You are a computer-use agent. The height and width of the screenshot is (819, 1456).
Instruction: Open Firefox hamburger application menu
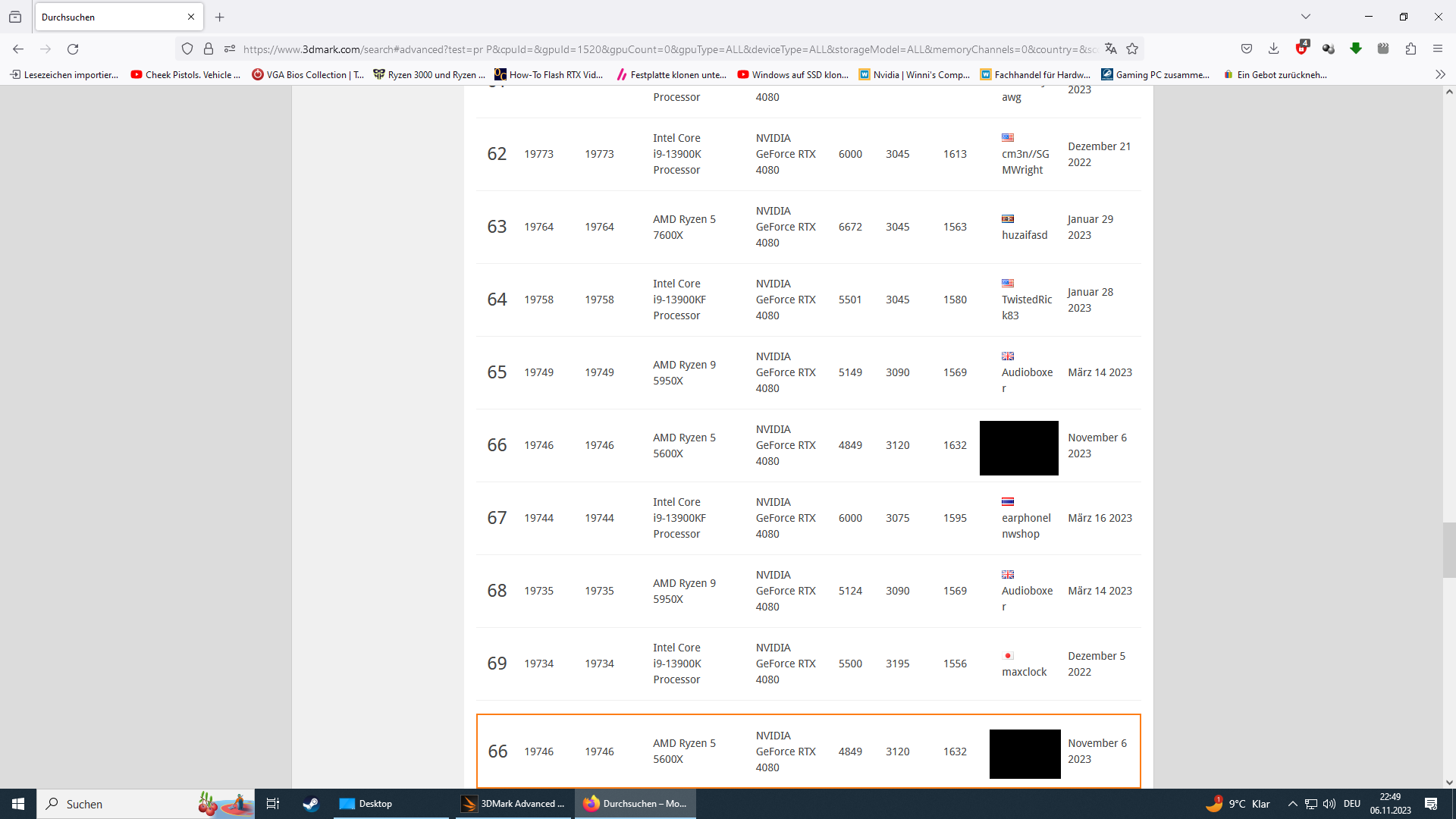coord(1438,49)
